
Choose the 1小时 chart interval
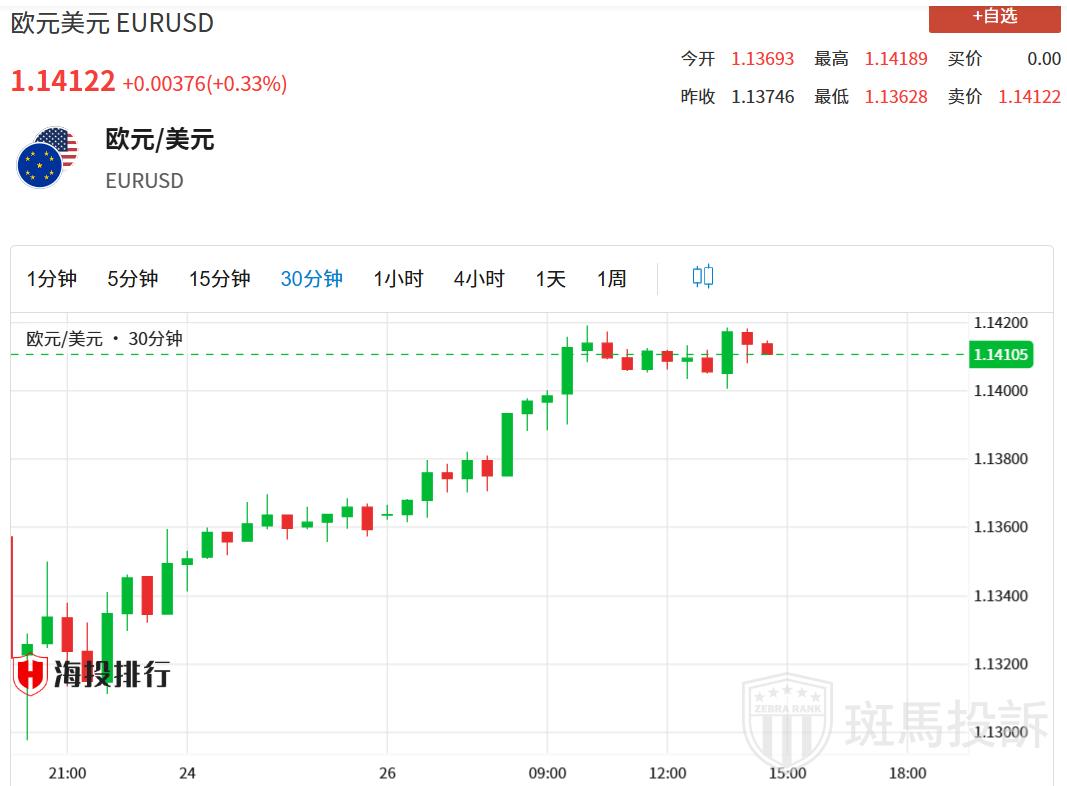tap(398, 279)
